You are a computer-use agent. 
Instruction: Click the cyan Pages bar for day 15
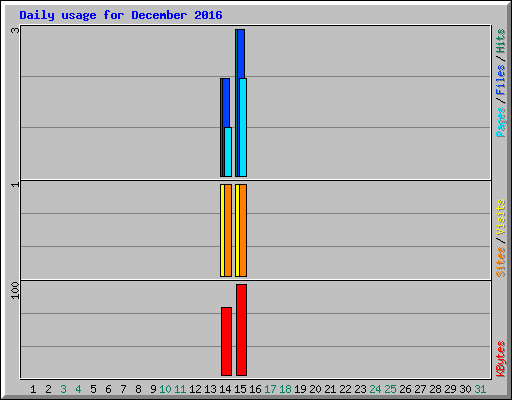243,127
